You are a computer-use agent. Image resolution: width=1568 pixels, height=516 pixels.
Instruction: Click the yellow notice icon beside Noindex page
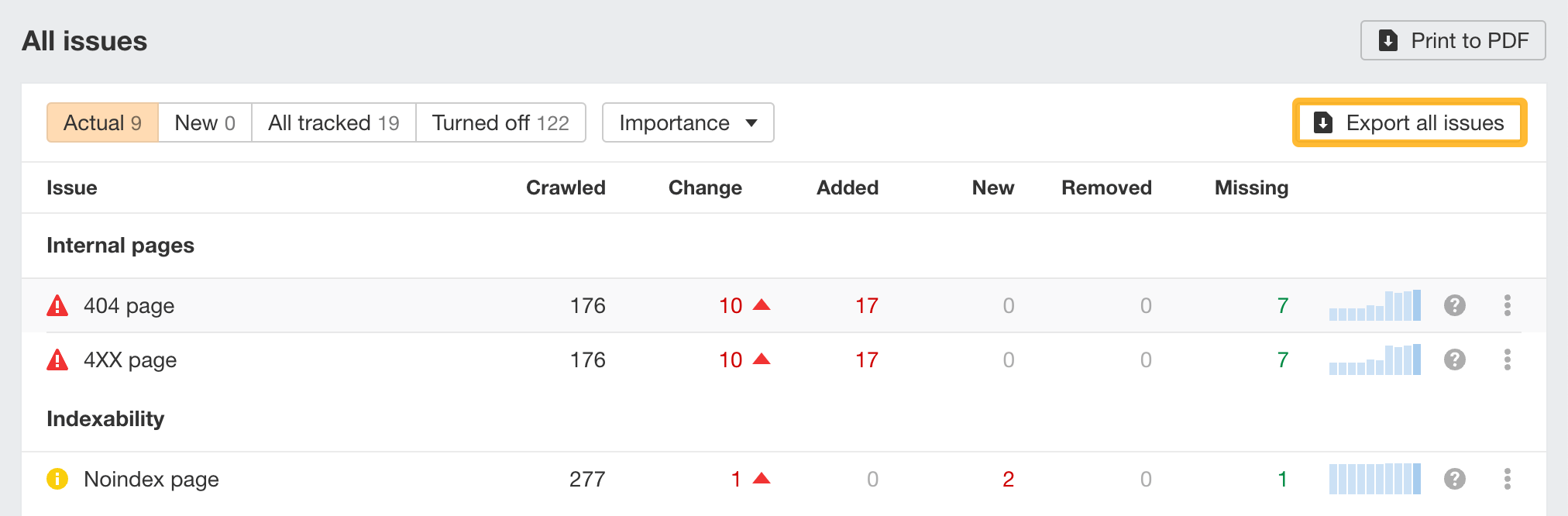(58, 480)
